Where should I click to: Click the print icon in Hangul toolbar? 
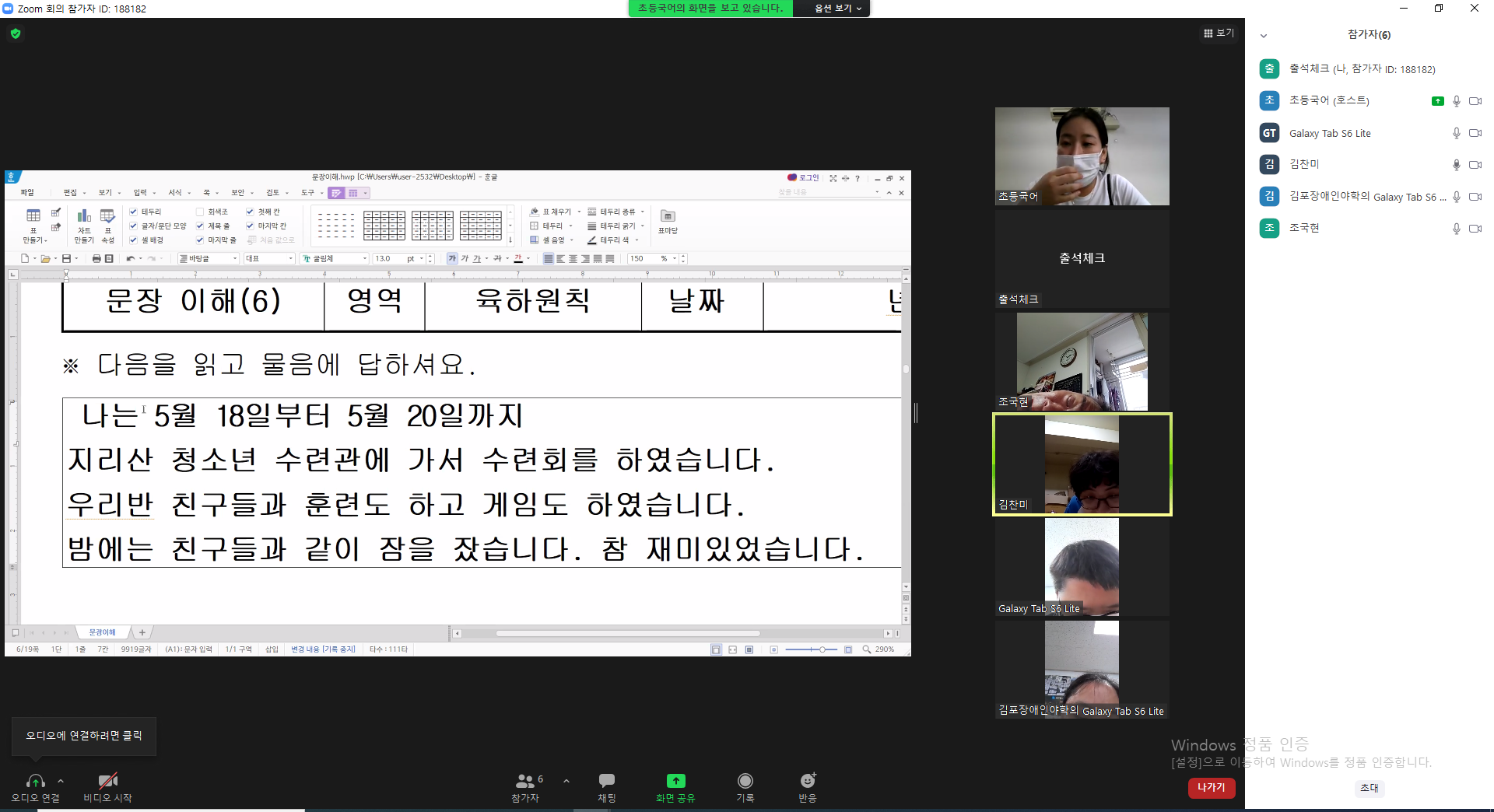tap(96, 258)
